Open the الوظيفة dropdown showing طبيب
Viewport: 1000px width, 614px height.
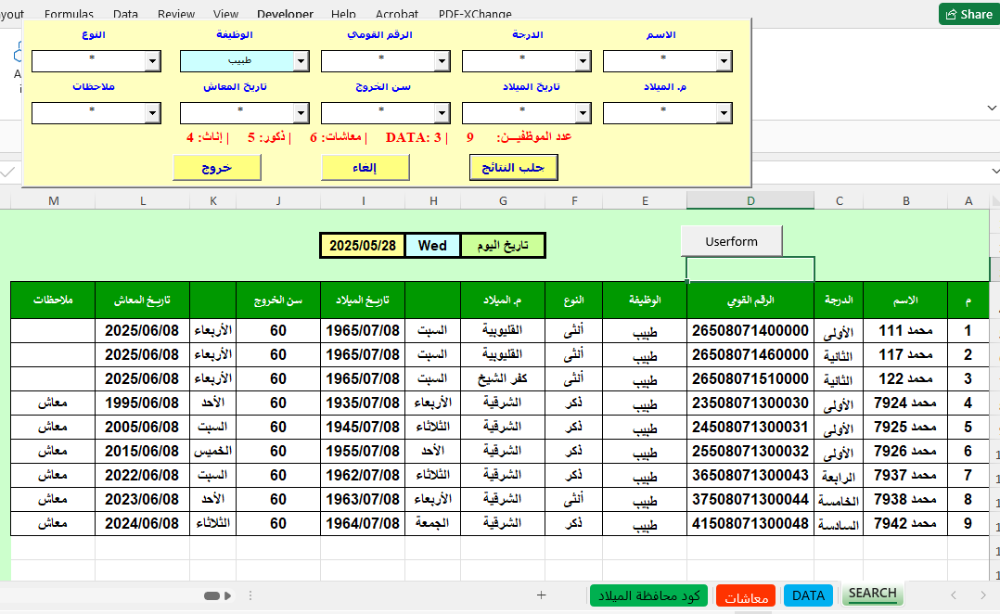pos(301,61)
